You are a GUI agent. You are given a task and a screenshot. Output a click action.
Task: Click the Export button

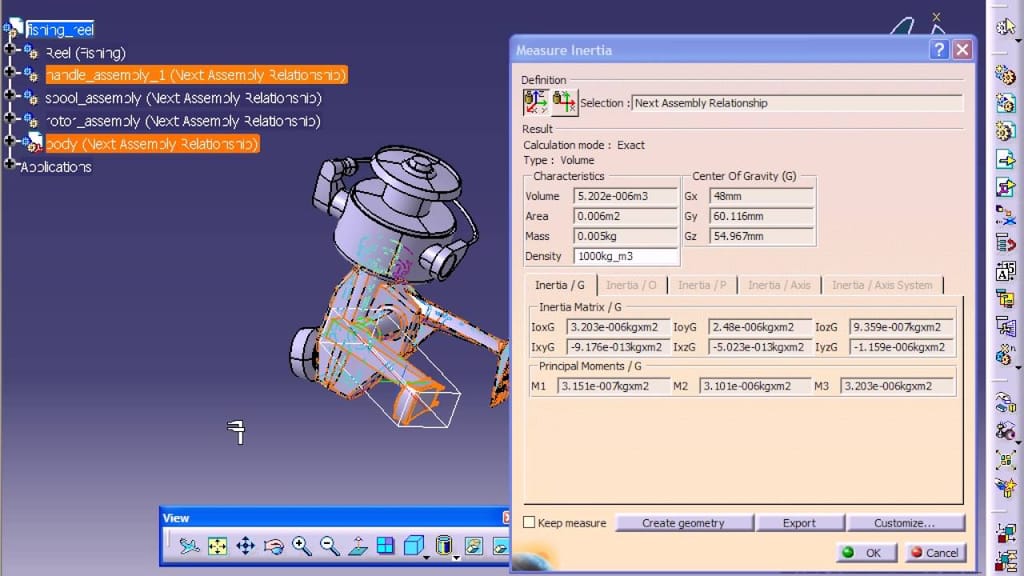point(800,522)
